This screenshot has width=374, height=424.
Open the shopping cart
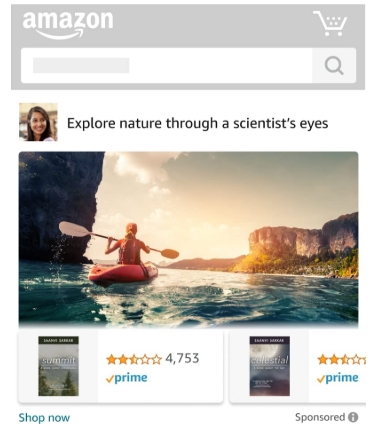tap(330, 23)
